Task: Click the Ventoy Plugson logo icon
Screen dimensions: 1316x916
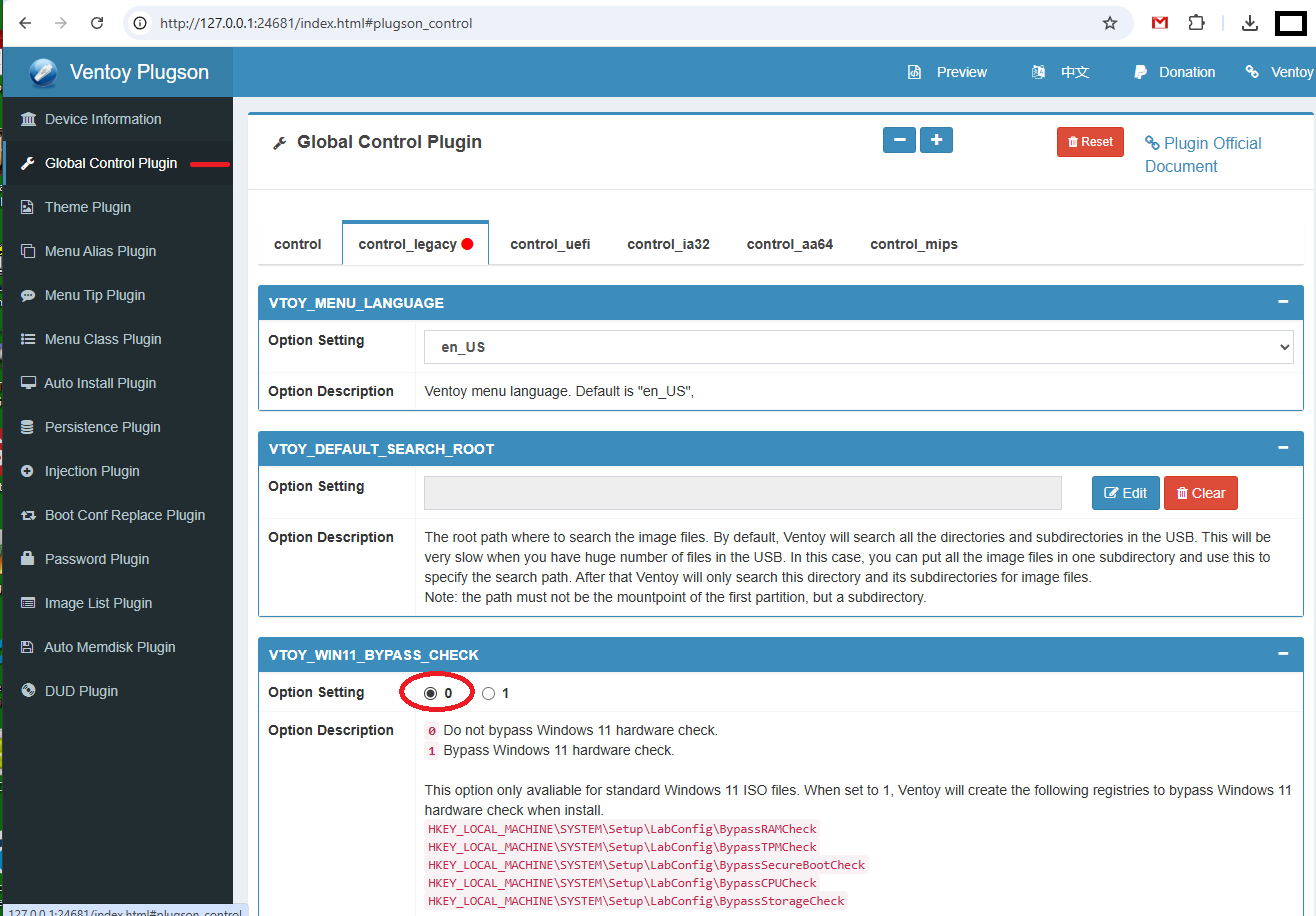Action: (43, 72)
